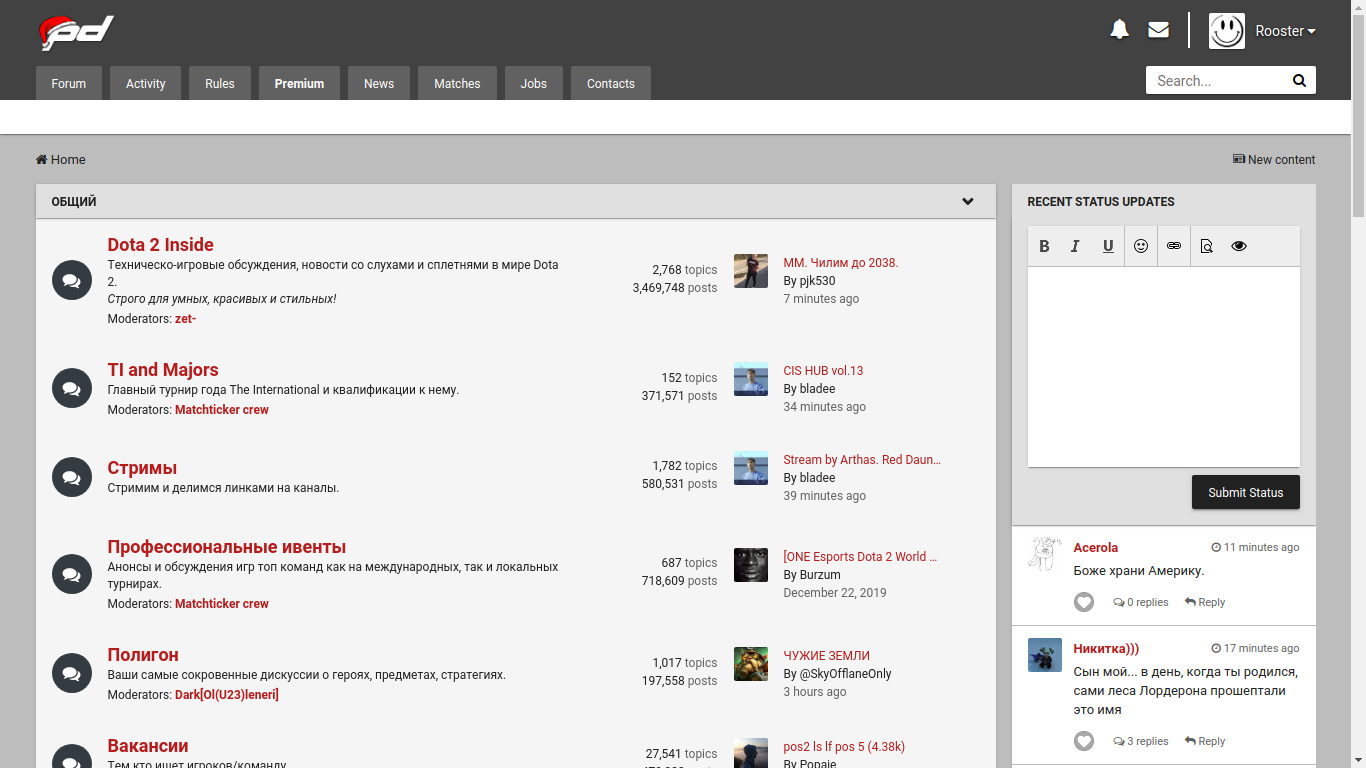Go to the Matches tab
Screen dimensions: 1366x768
(x=457, y=84)
